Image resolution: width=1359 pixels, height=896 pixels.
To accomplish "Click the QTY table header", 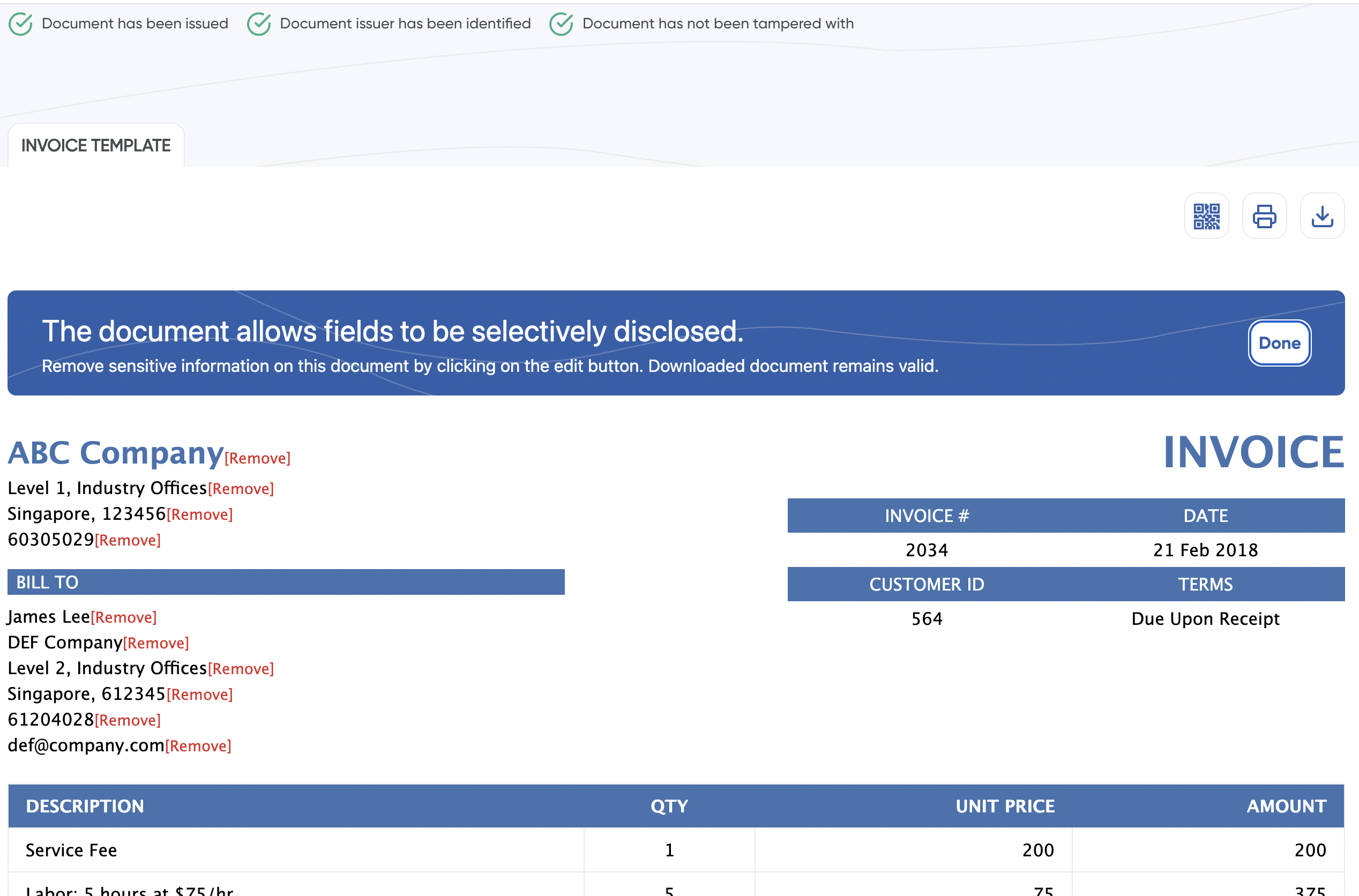I will coord(668,807).
